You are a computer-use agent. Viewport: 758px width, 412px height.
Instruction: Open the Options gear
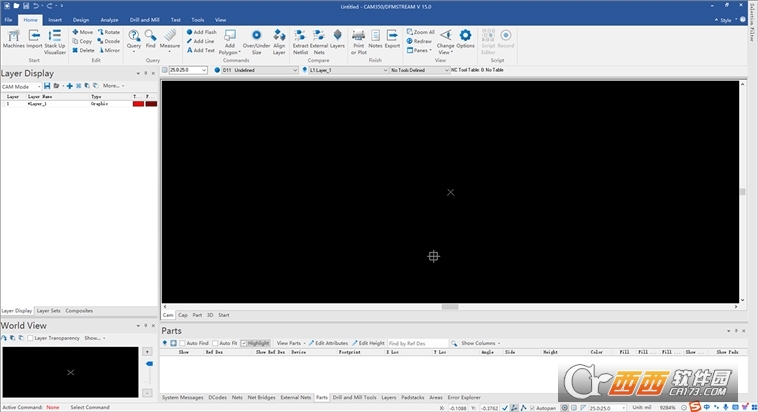(465, 39)
